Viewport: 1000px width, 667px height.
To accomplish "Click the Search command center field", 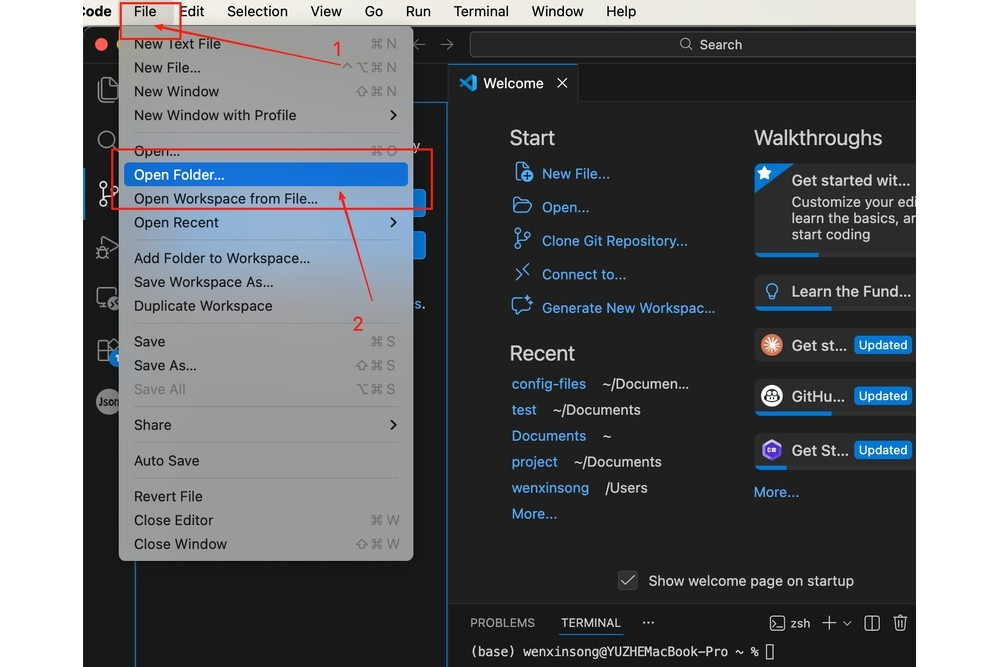I will coord(710,44).
